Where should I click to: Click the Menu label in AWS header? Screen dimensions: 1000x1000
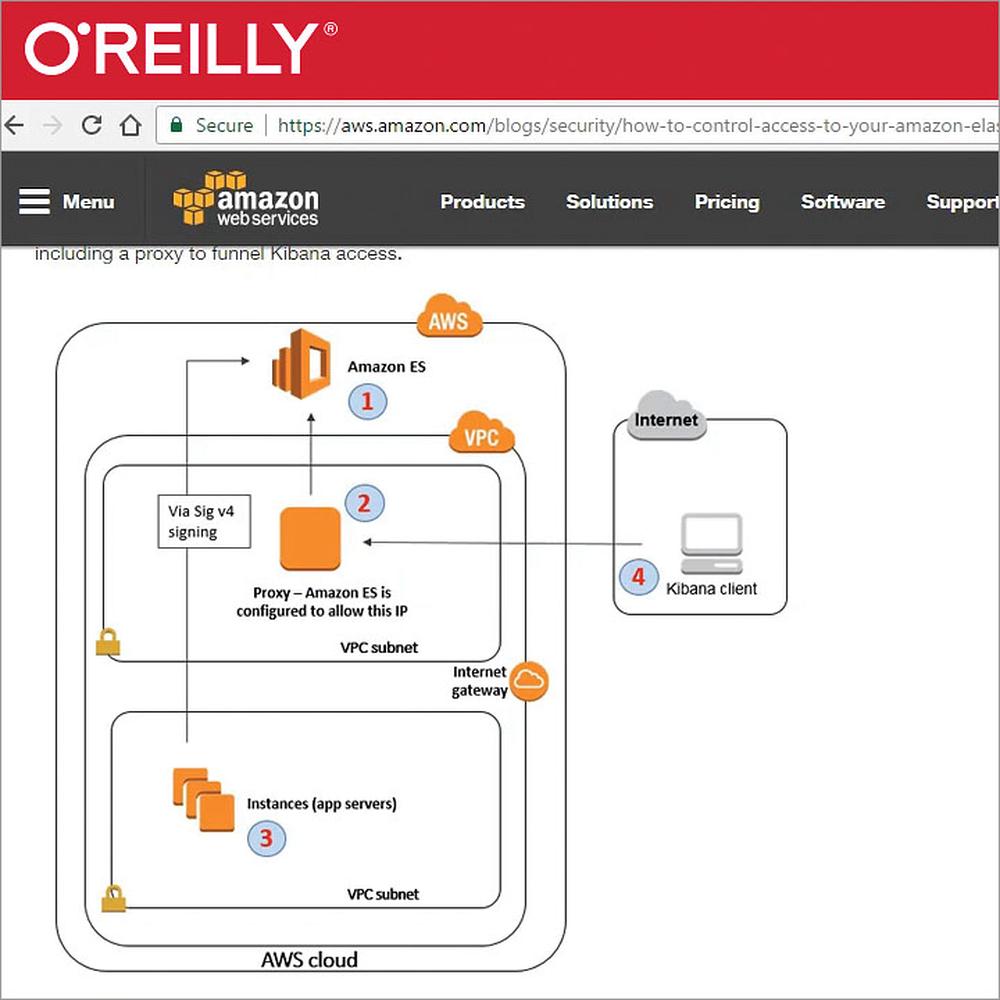point(89,202)
